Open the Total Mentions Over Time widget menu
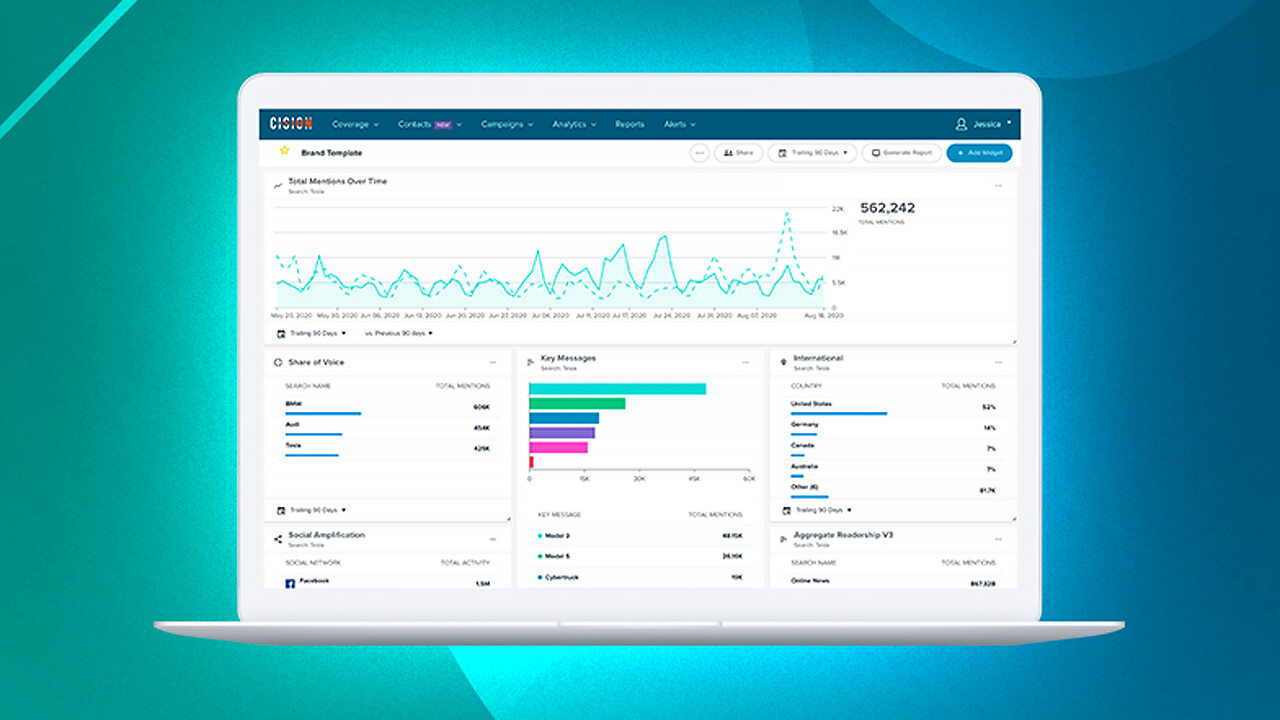Image resolution: width=1280 pixels, height=720 pixels. tap(998, 185)
